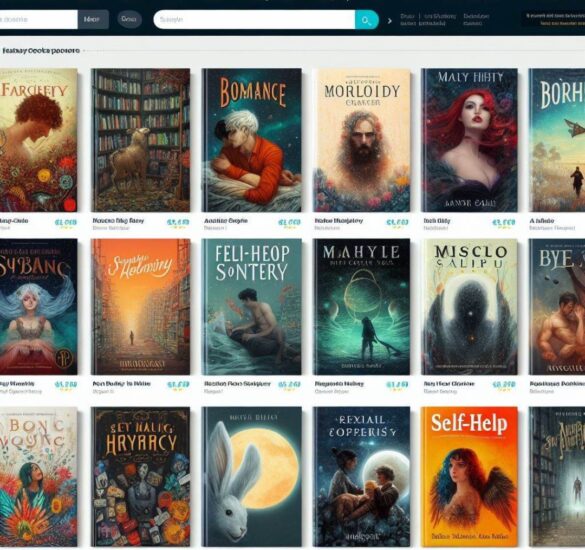Open the dark library corridor cover in the bottom row

click(x=557, y=477)
